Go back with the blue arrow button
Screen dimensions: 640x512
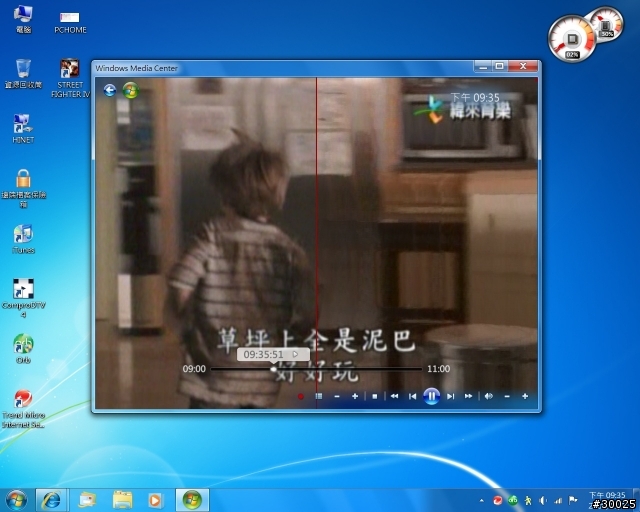coord(109,90)
